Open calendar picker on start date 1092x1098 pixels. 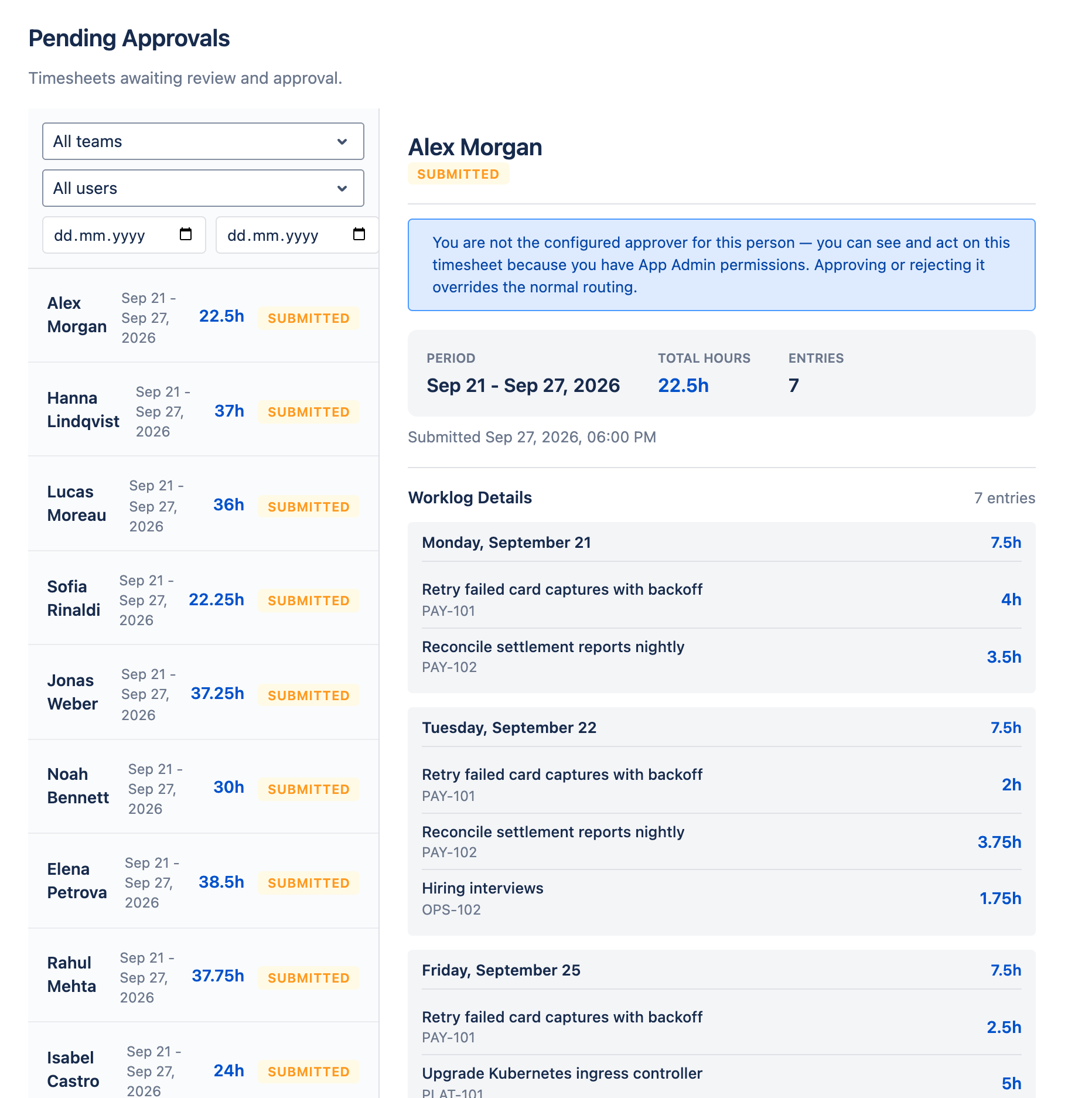click(186, 234)
